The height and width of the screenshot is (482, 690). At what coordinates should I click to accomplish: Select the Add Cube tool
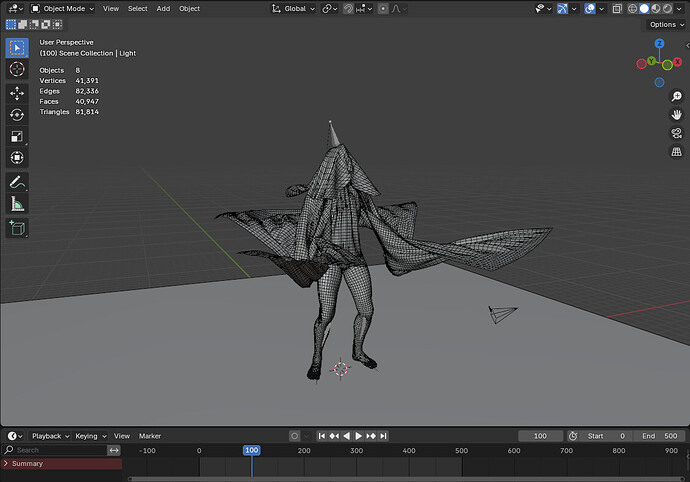click(x=17, y=228)
